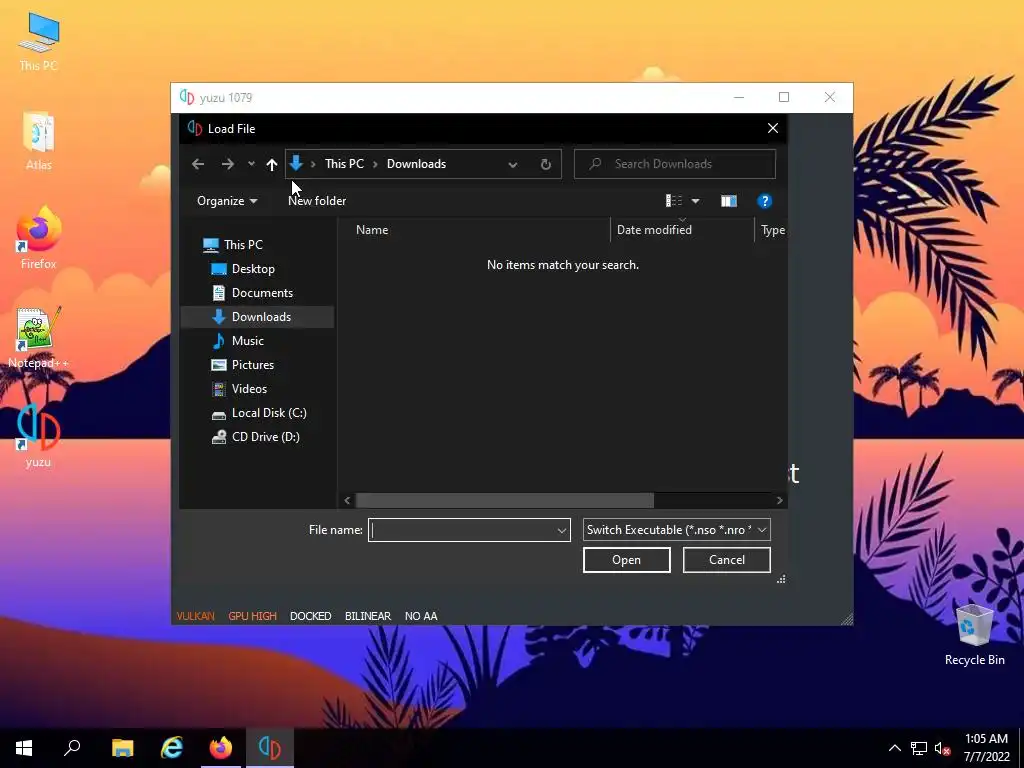Screen dimensions: 1024x768
Task: Open Local Disk (C:) in navigation pane
Action: (x=268, y=413)
